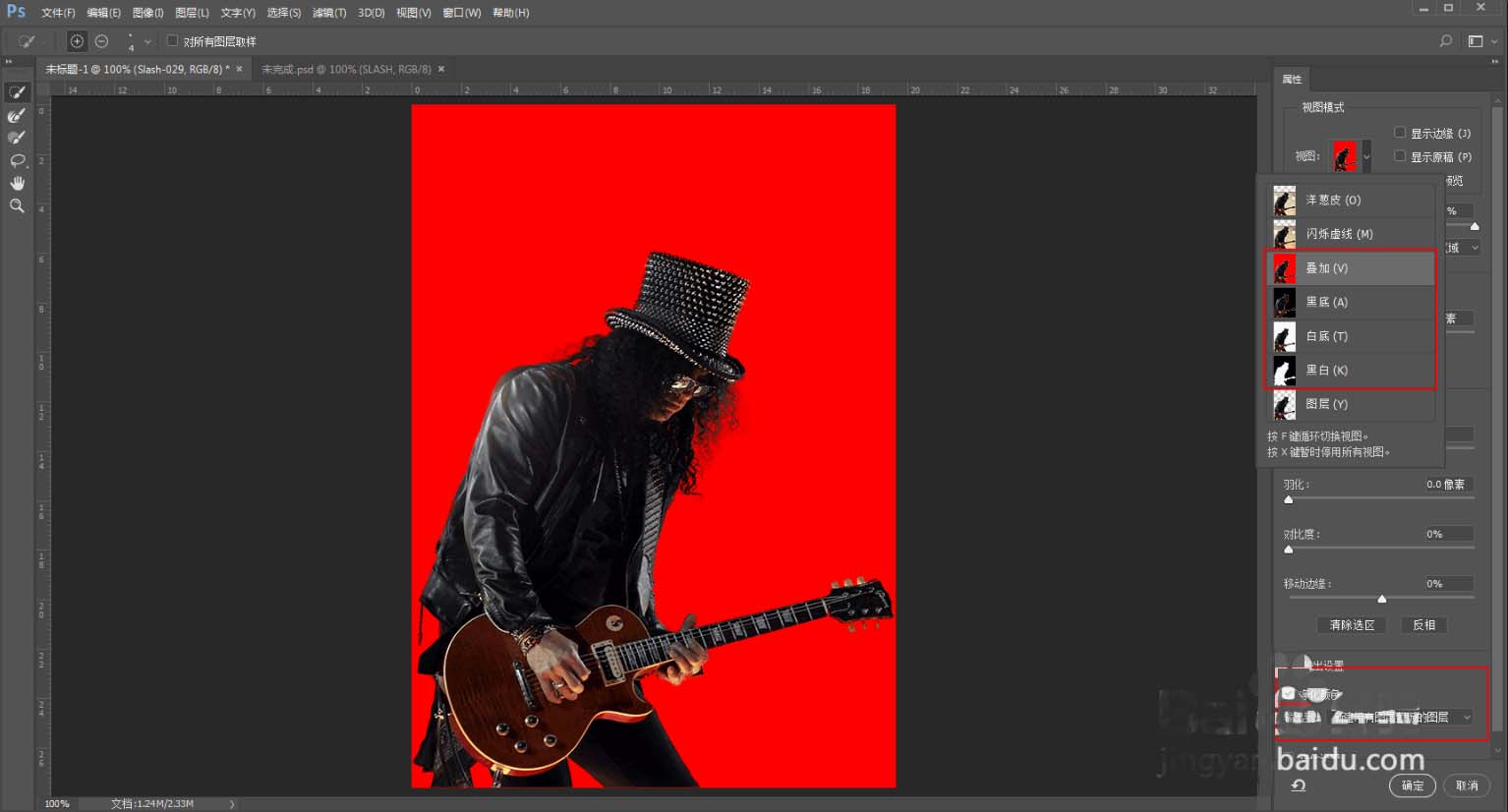
Task: Enable 显示原稿 (P) checkbox
Action: point(1400,156)
